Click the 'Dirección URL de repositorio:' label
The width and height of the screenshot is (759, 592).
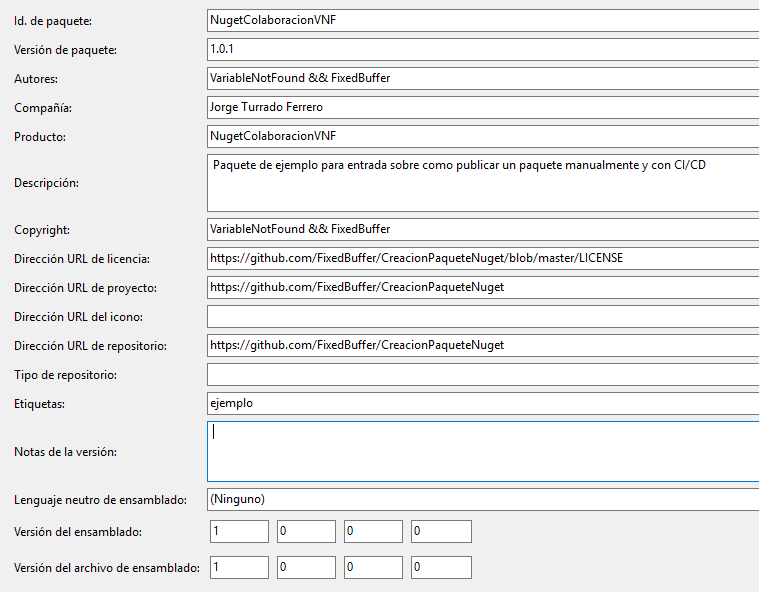coord(91,346)
